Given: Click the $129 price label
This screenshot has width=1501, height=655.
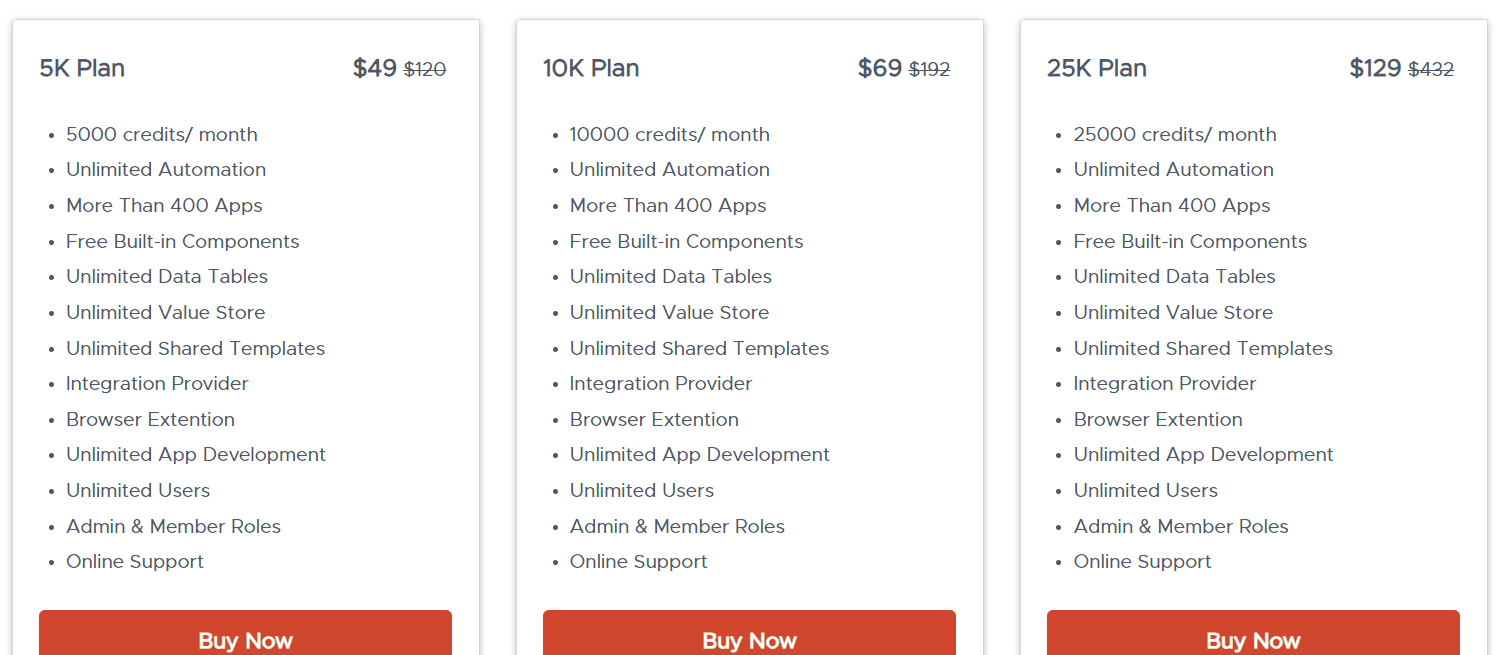Looking at the screenshot, I should click(1375, 67).
